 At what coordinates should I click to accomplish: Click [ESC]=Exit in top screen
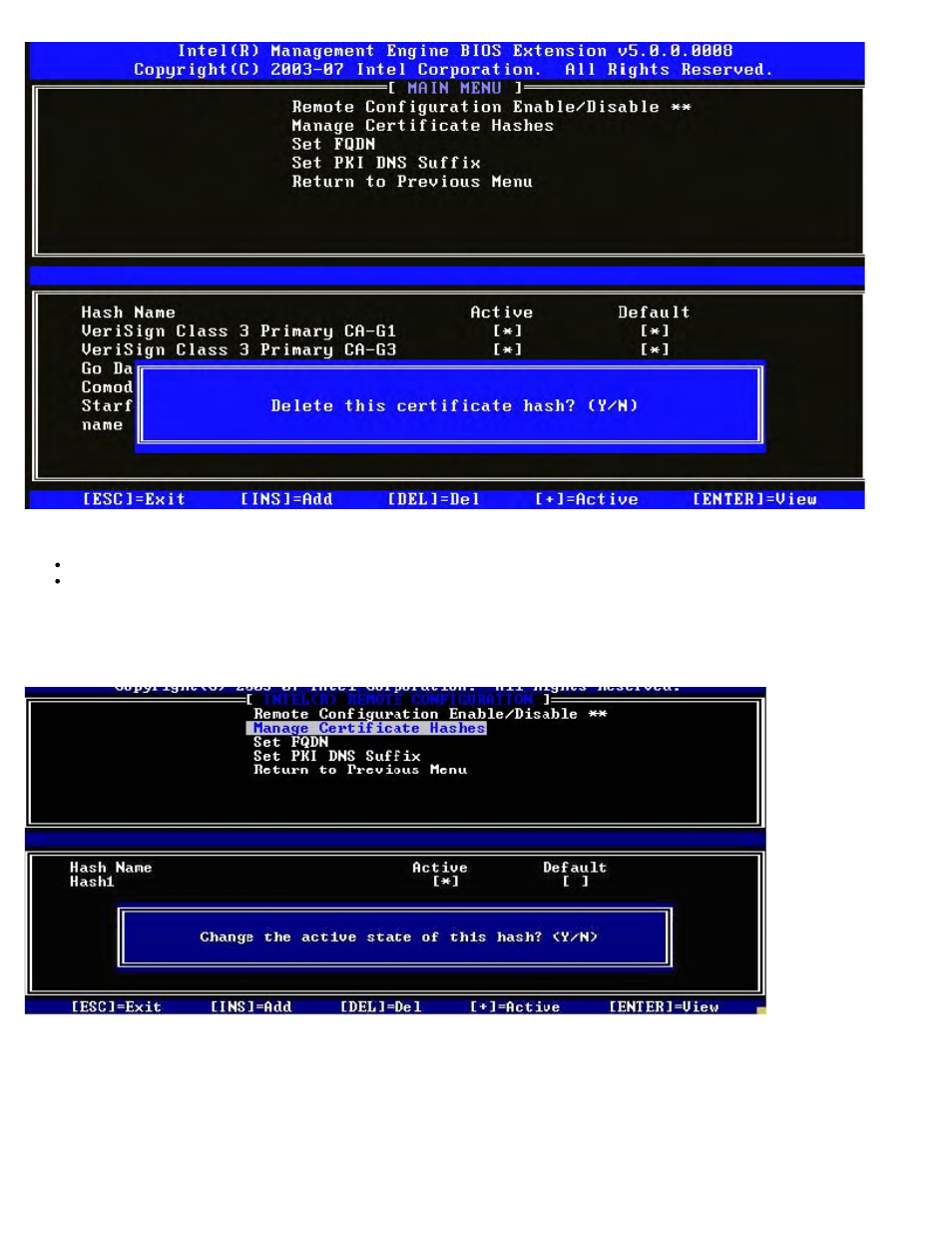click(134, 499)
